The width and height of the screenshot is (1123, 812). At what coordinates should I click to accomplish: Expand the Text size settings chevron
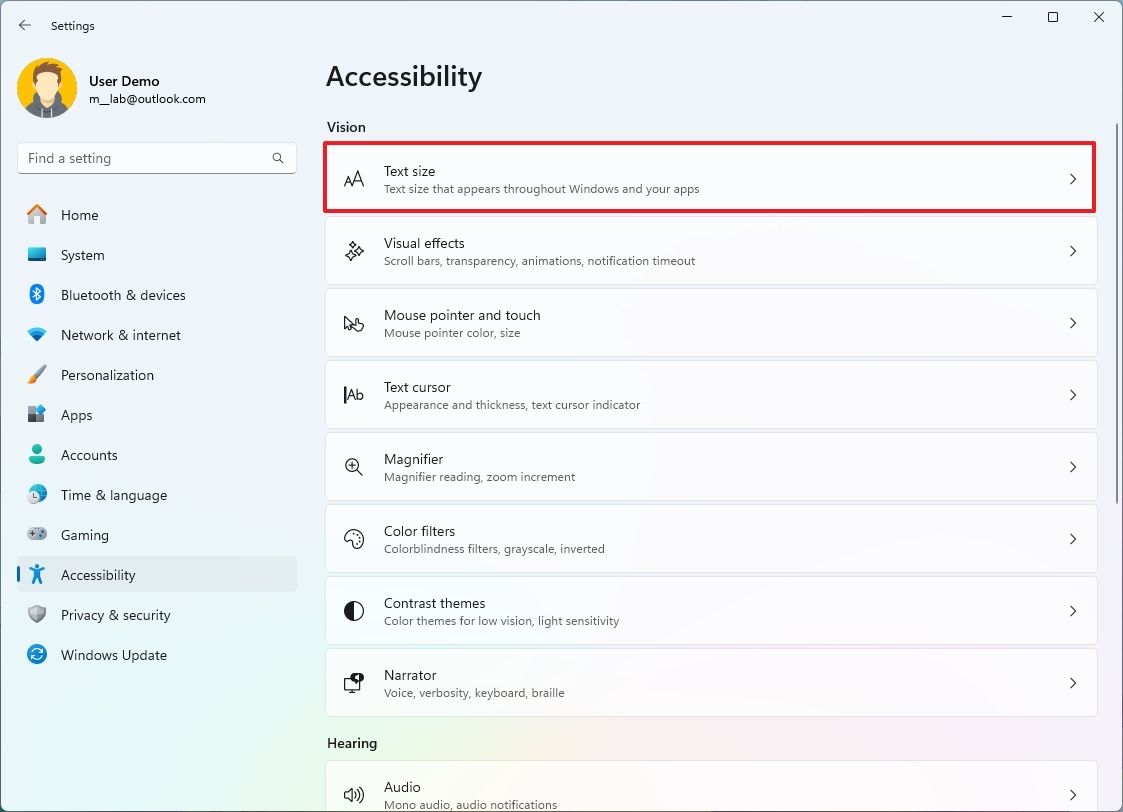[x=1073, y=178]
